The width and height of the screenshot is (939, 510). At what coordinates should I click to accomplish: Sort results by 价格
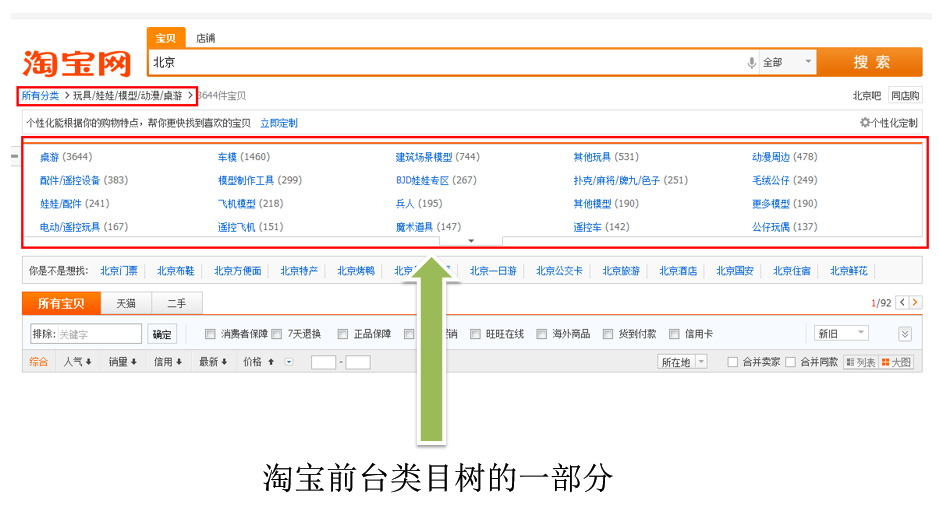point(259,362)
